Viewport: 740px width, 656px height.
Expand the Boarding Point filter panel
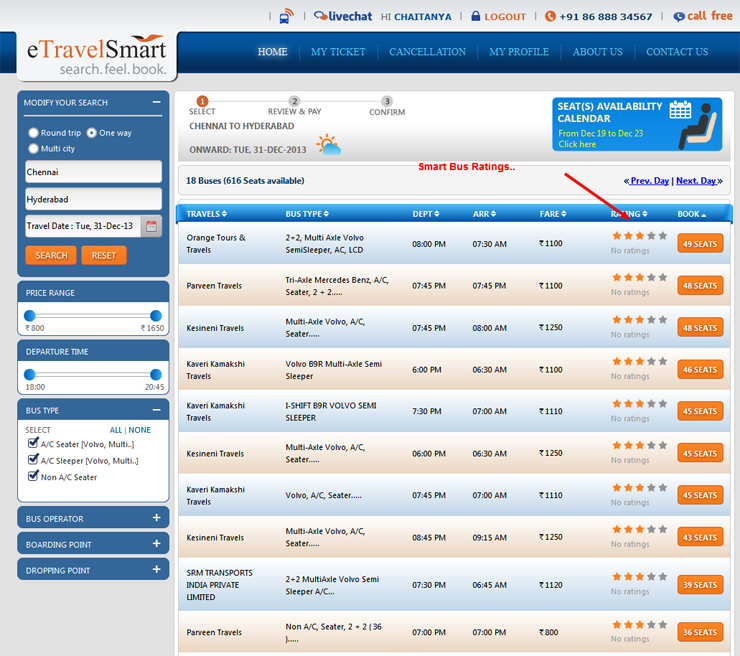point(156,544)
